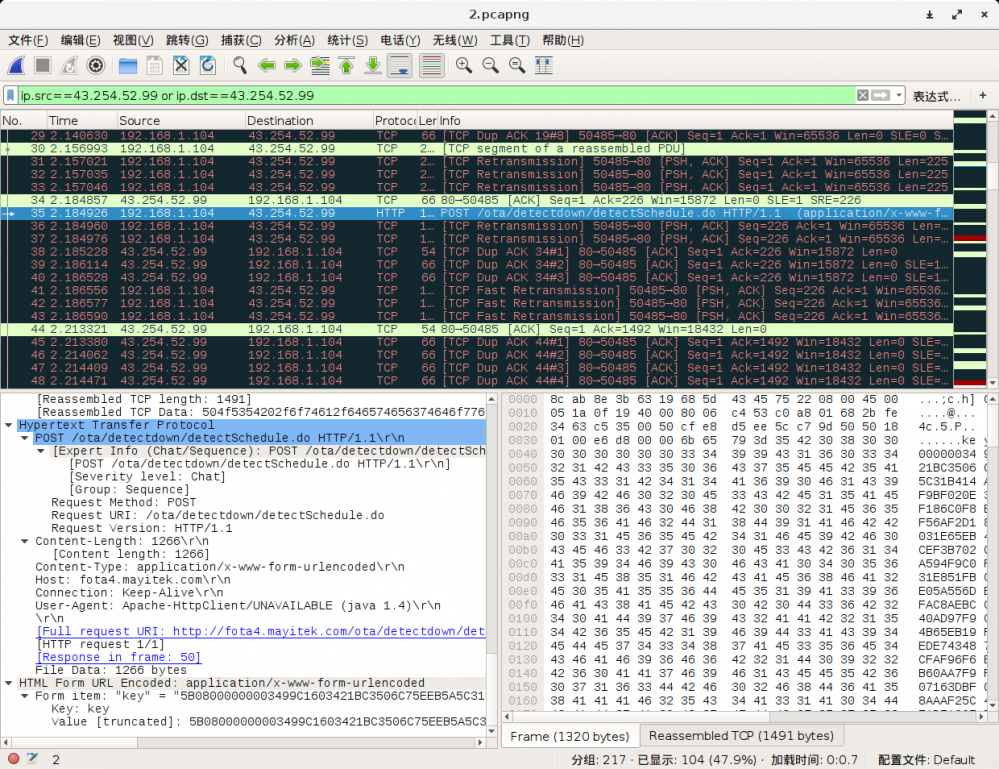Viewport: 999px width, 769px height.
Task: Open capture options gear icon
Action: [96, 66]
